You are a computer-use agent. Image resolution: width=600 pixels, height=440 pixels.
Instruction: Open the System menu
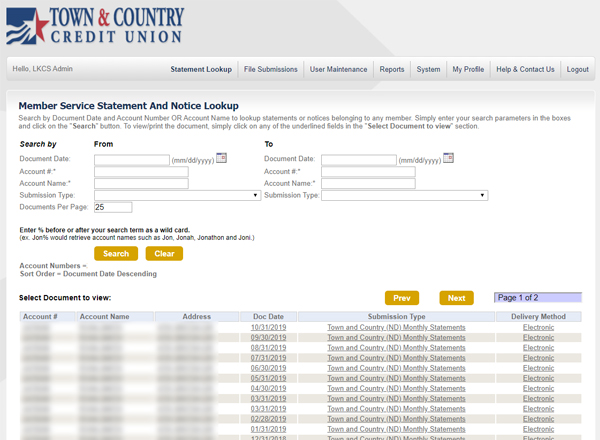[x=428, y=69]
